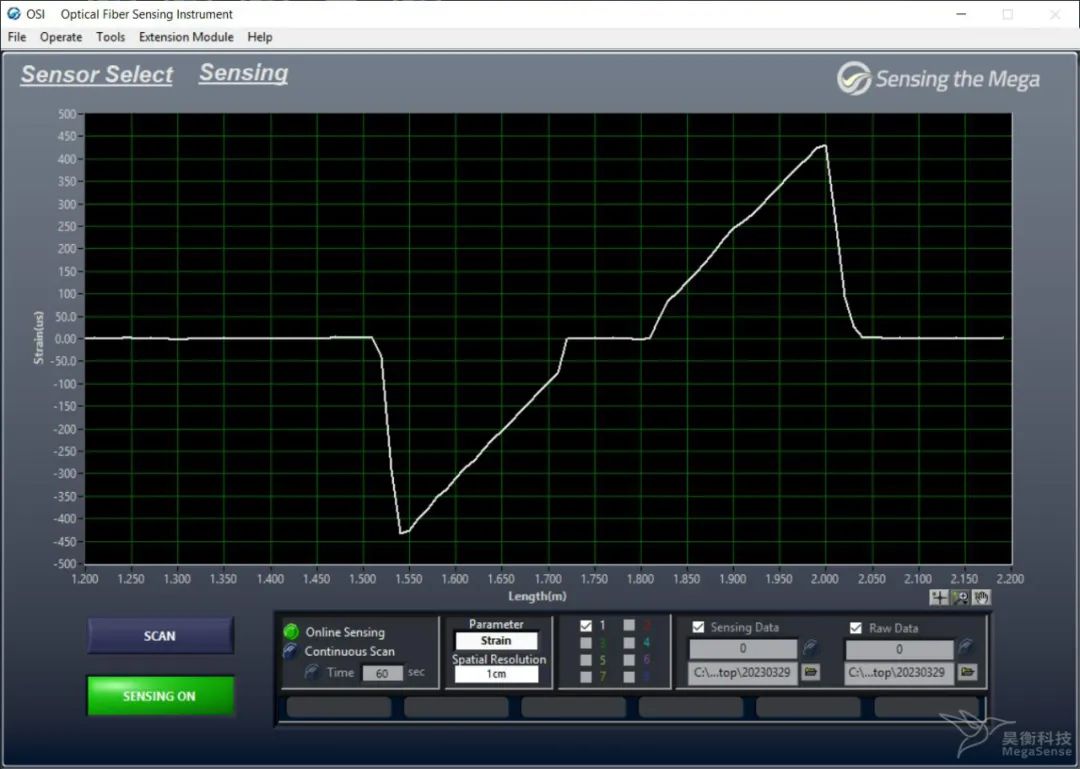The width and height of the screenshot is (1080, 769).
Task: Select the crosshair cursor graph tool
Action: pos(939,597)
